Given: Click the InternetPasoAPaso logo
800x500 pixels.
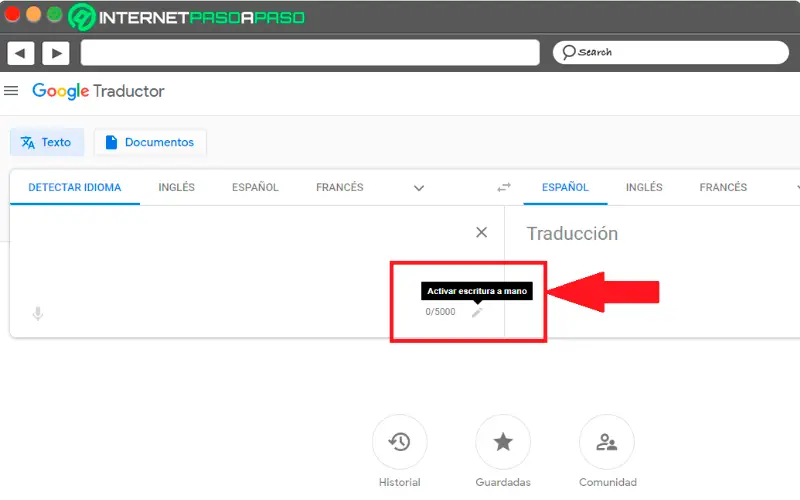Looking at the screenshot, I should point(186,17).
